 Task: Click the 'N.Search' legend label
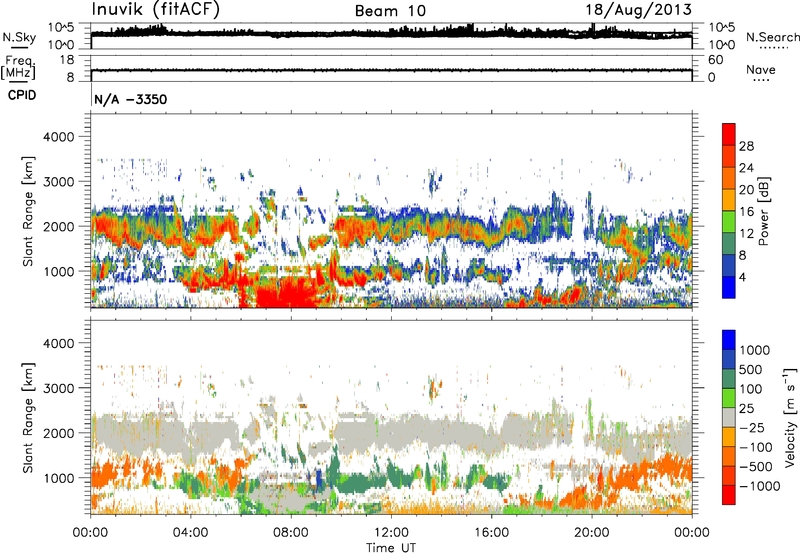click(772, 37)
